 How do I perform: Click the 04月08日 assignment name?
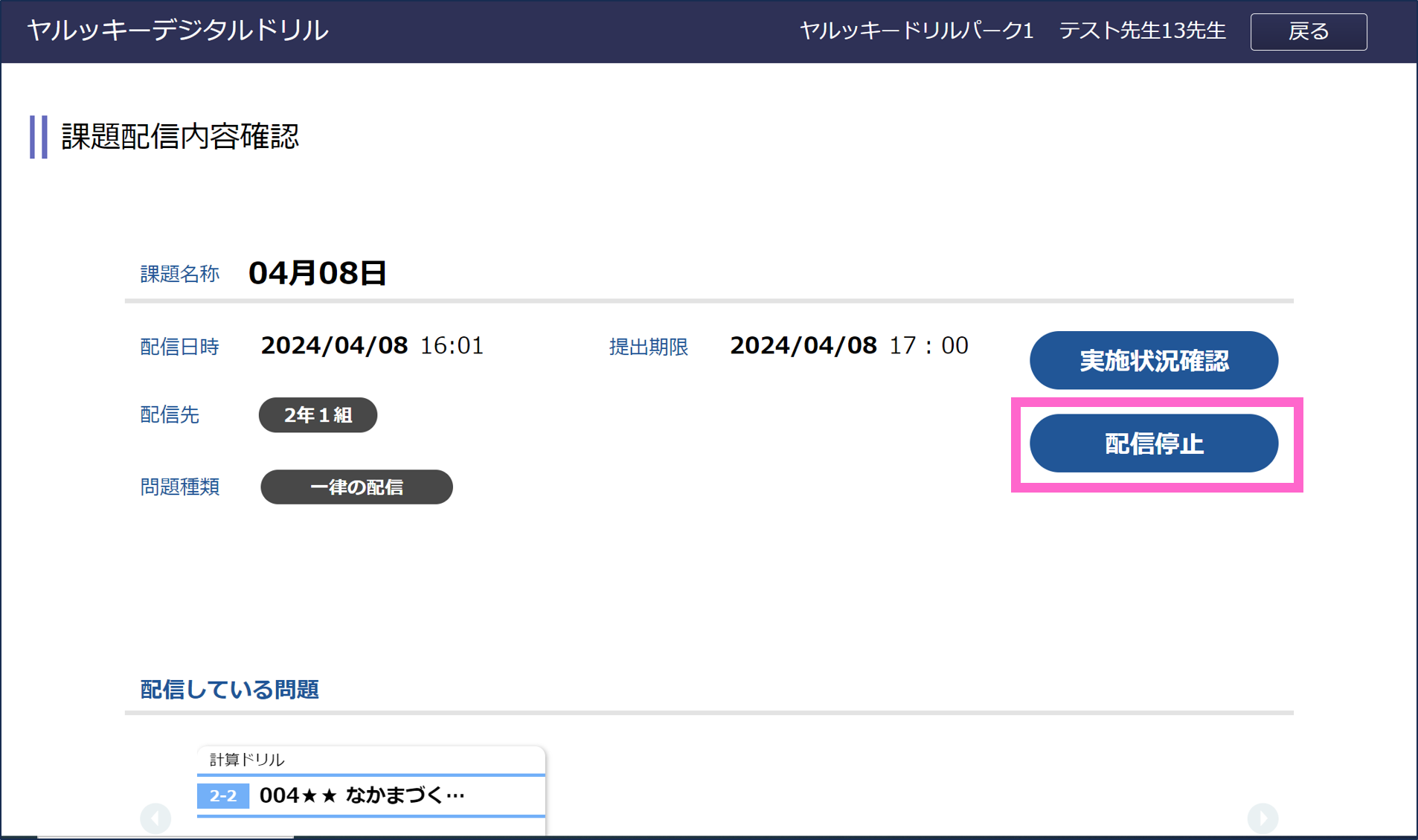(318, 273)
